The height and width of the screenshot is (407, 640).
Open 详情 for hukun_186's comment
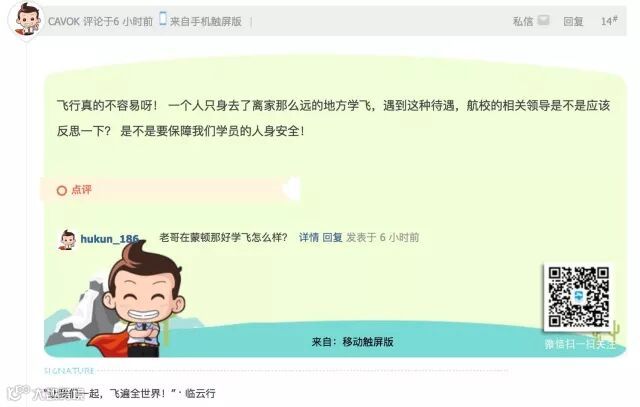[309, 237]
